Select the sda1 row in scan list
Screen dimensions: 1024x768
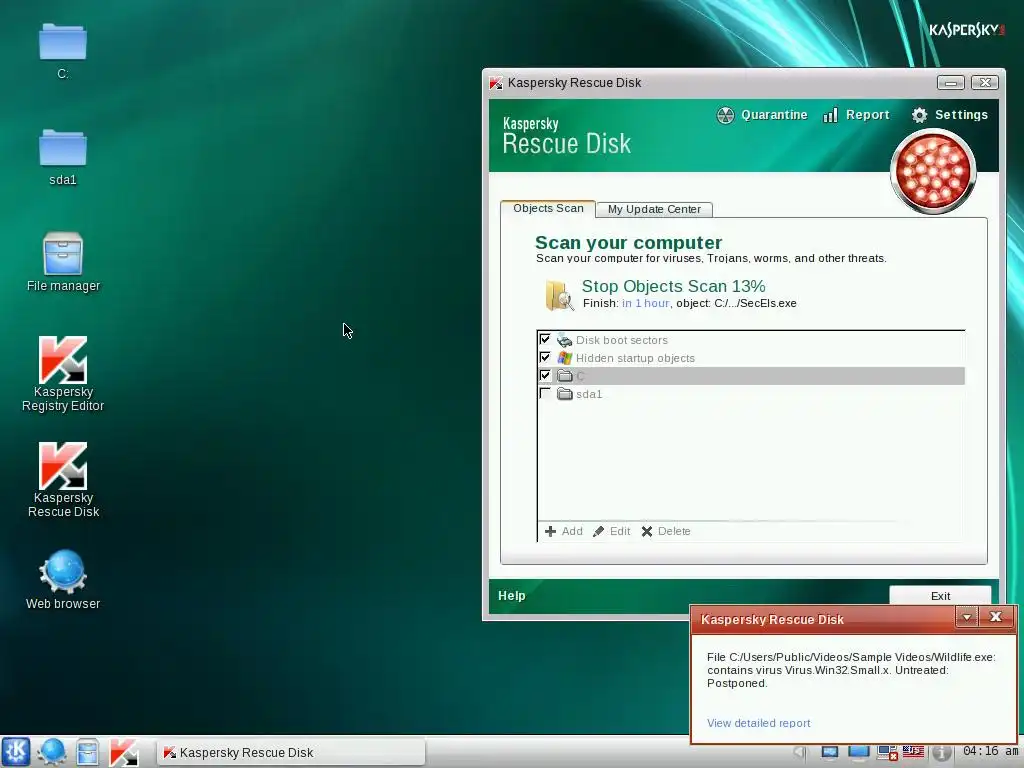[751, 394]
